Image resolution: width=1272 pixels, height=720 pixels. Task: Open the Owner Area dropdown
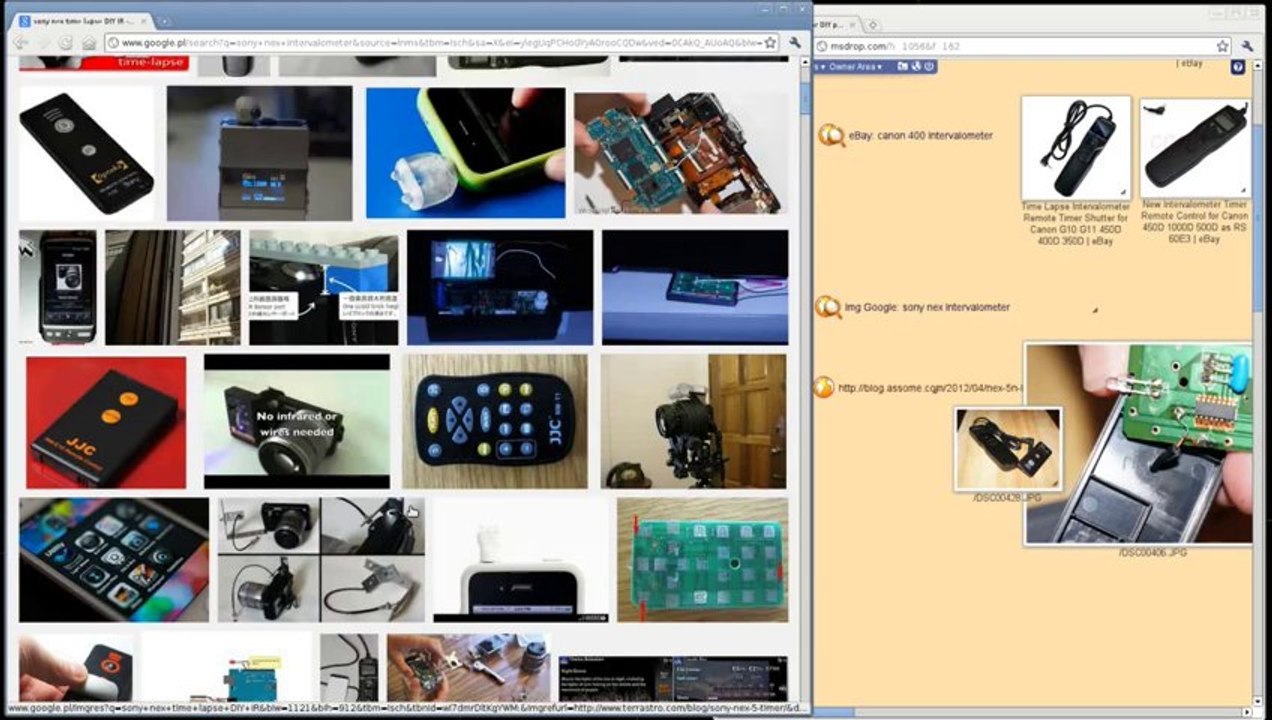coord(856,67)
